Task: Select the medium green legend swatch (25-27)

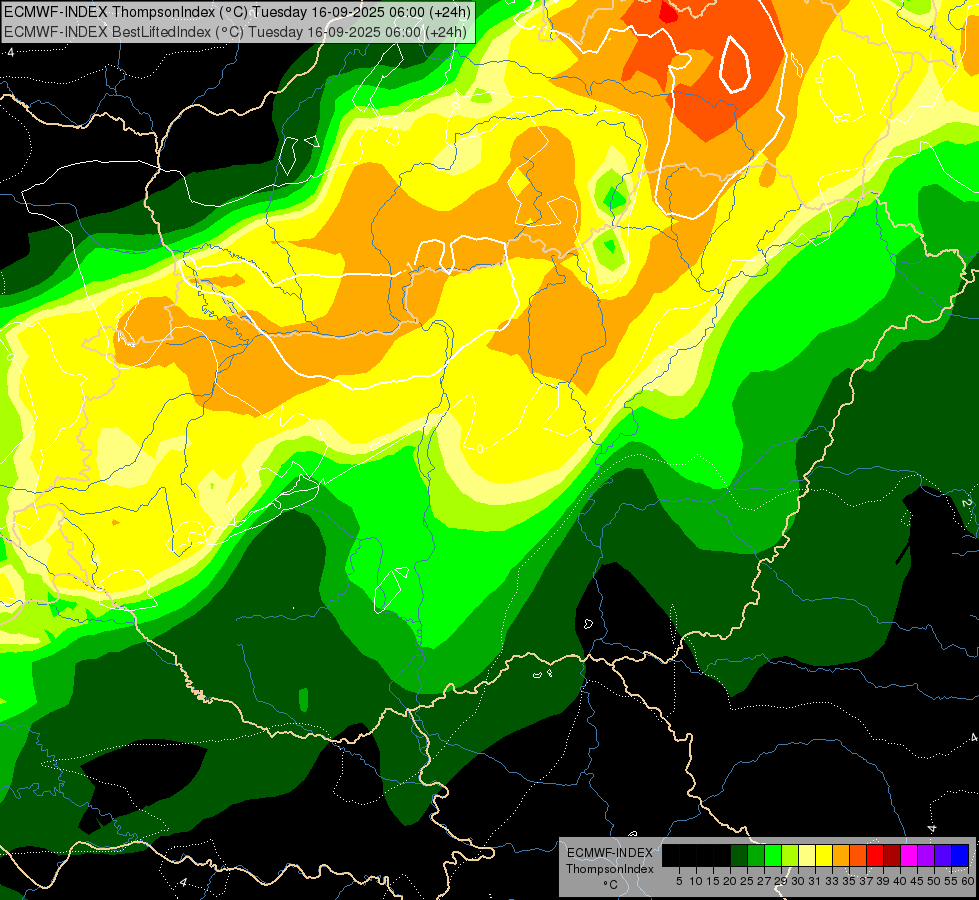Action: pyautogui.click(x=756, y=855)
